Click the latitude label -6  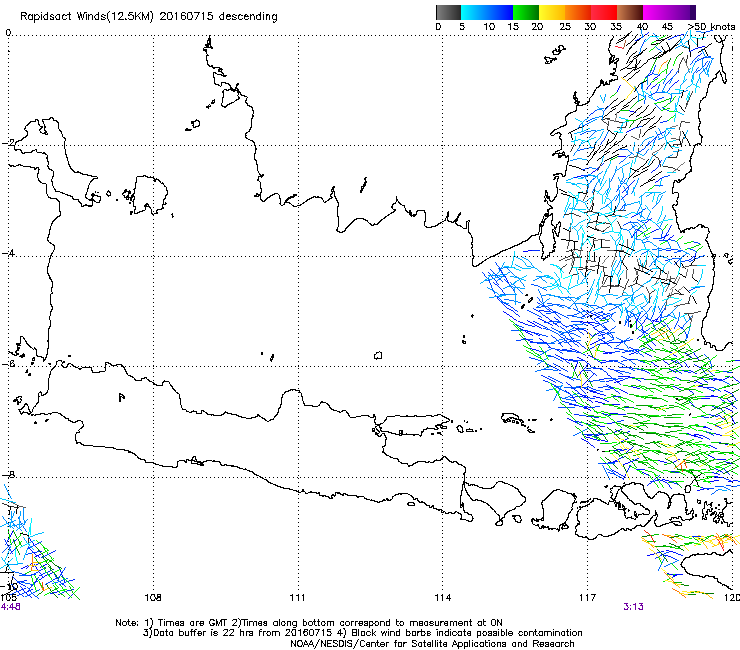tap(9, 364)
